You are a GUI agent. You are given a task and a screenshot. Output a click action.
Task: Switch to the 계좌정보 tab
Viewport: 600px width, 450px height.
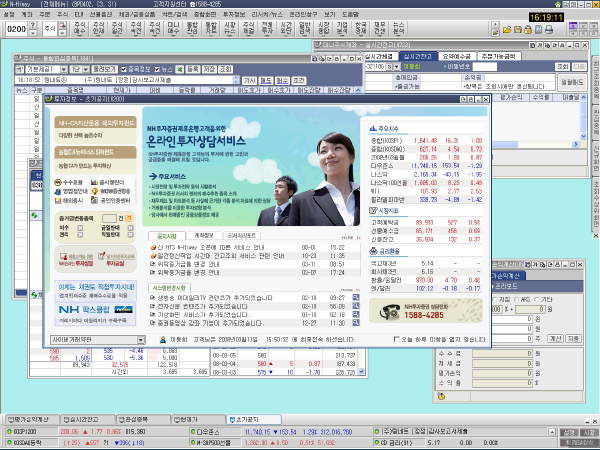click(204, 235)
